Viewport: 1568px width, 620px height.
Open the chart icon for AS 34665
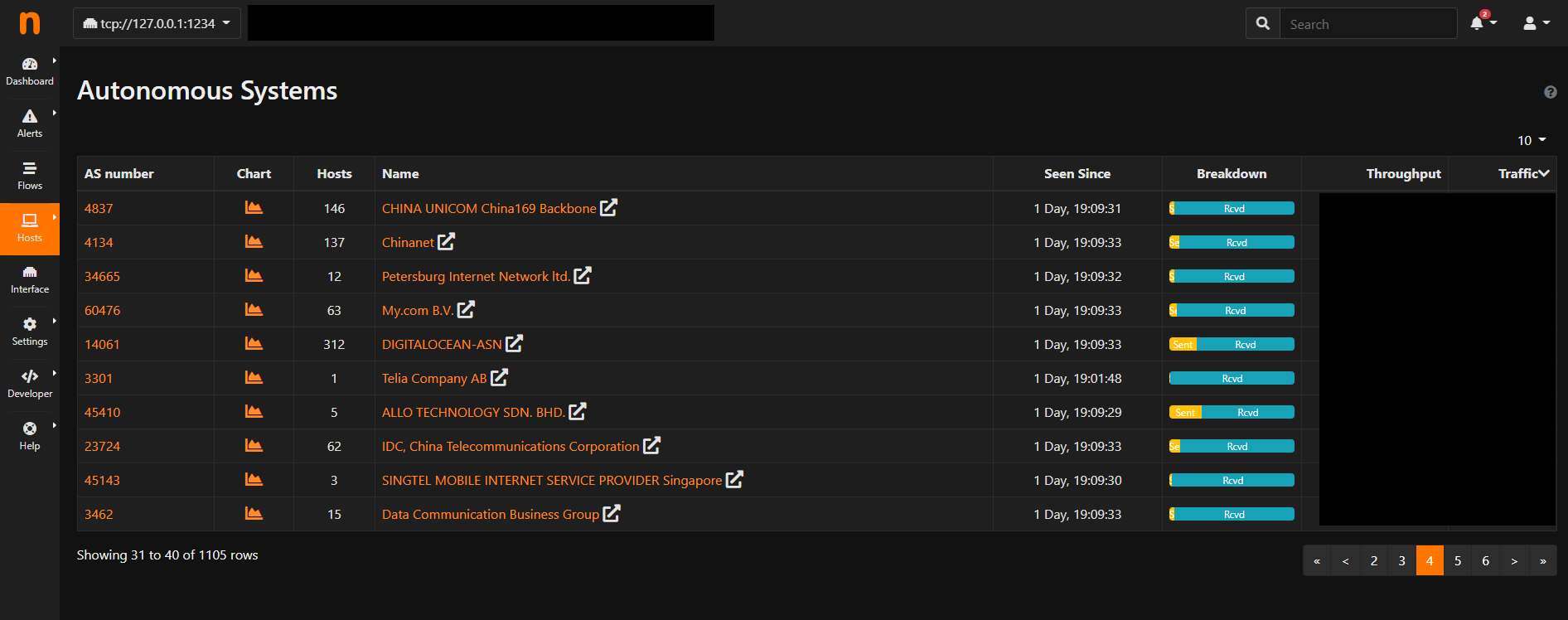[x=254, y=275]
